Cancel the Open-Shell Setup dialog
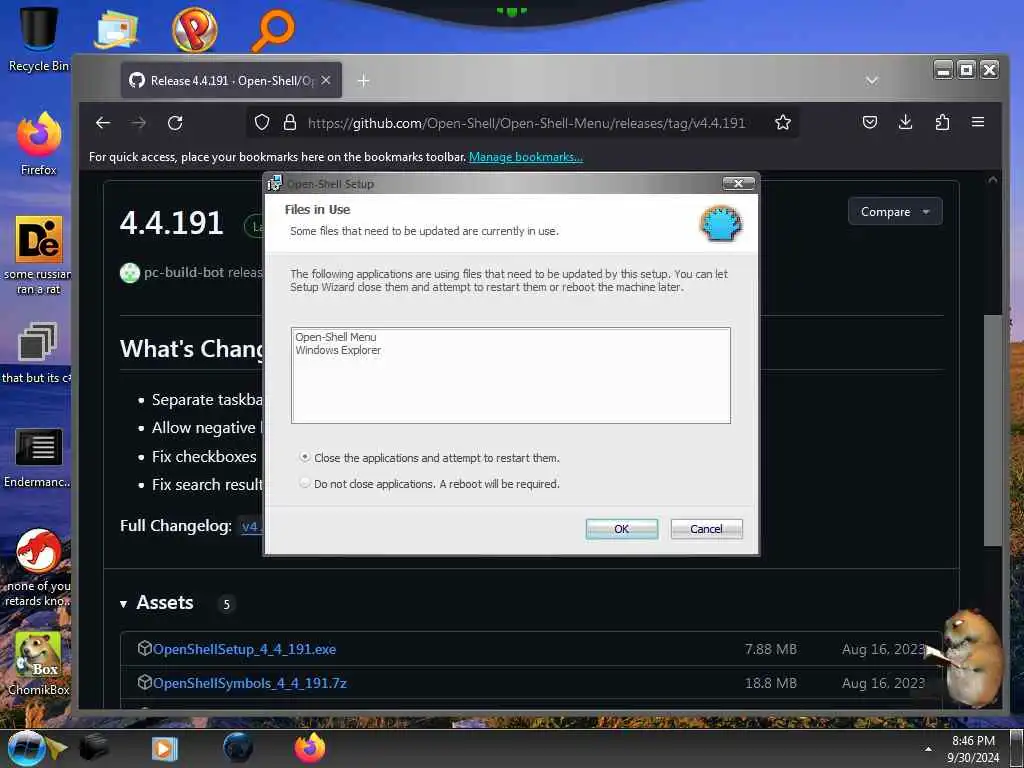The width and height of the screenshot is (1024, 768). point(707,529)
